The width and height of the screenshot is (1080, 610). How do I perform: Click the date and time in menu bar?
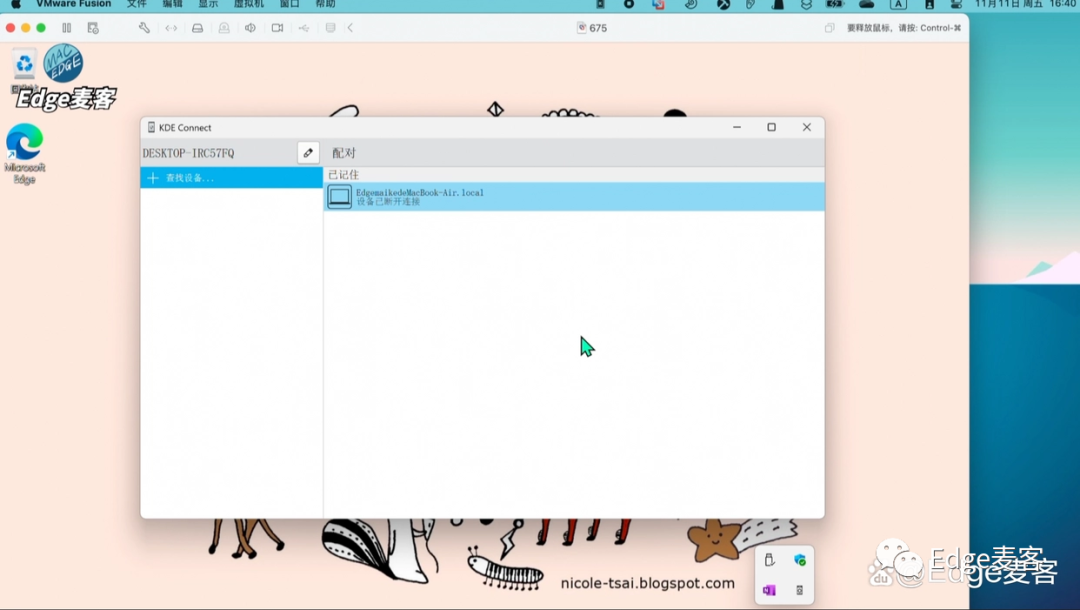(x=1026, y=4)
